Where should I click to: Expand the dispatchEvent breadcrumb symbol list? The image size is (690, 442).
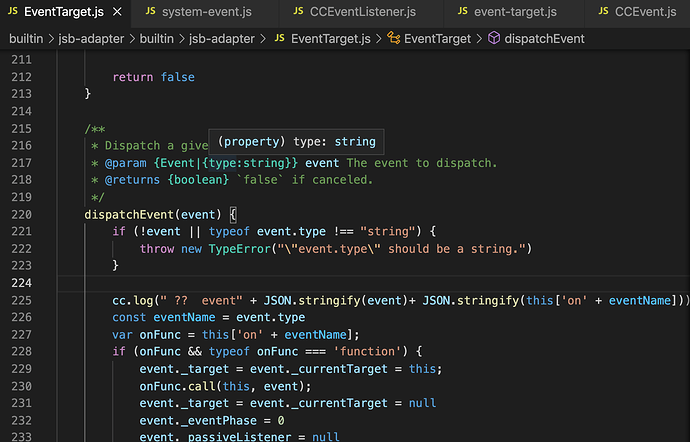pos(545,39)
